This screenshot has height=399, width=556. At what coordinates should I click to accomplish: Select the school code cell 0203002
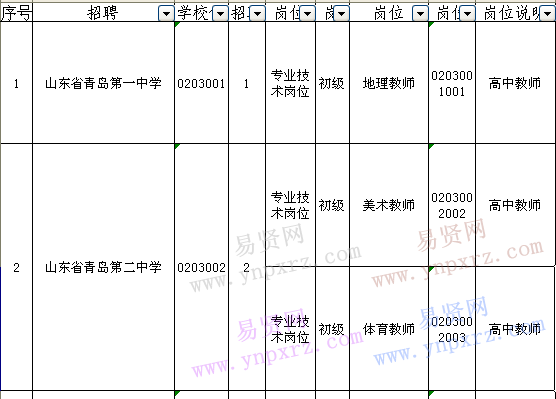coord(201,267)
